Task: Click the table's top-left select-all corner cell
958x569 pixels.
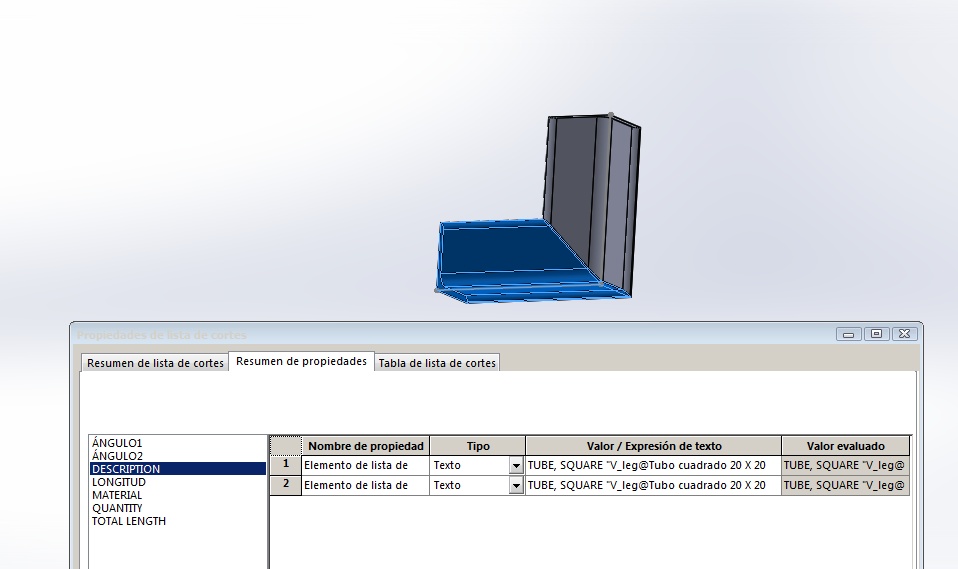Action: [285, 446]
